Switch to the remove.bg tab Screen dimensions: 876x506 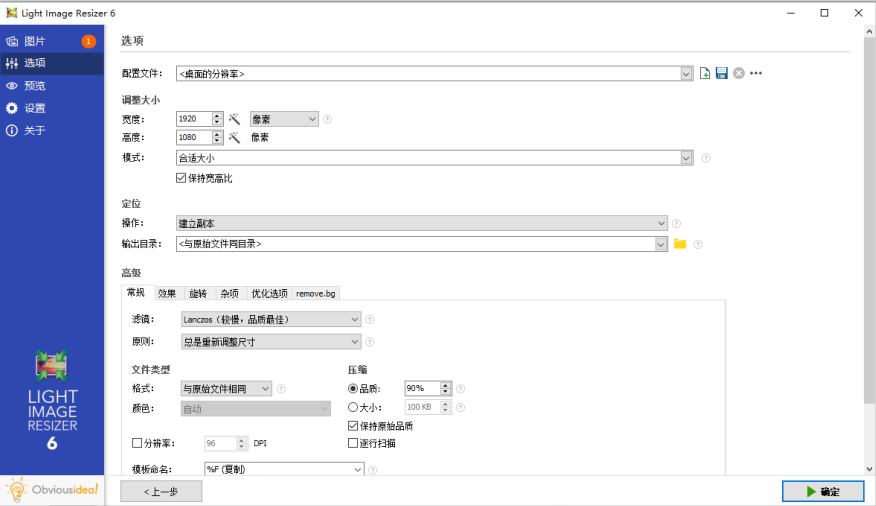pyautogui.click(x=316, y=294)
